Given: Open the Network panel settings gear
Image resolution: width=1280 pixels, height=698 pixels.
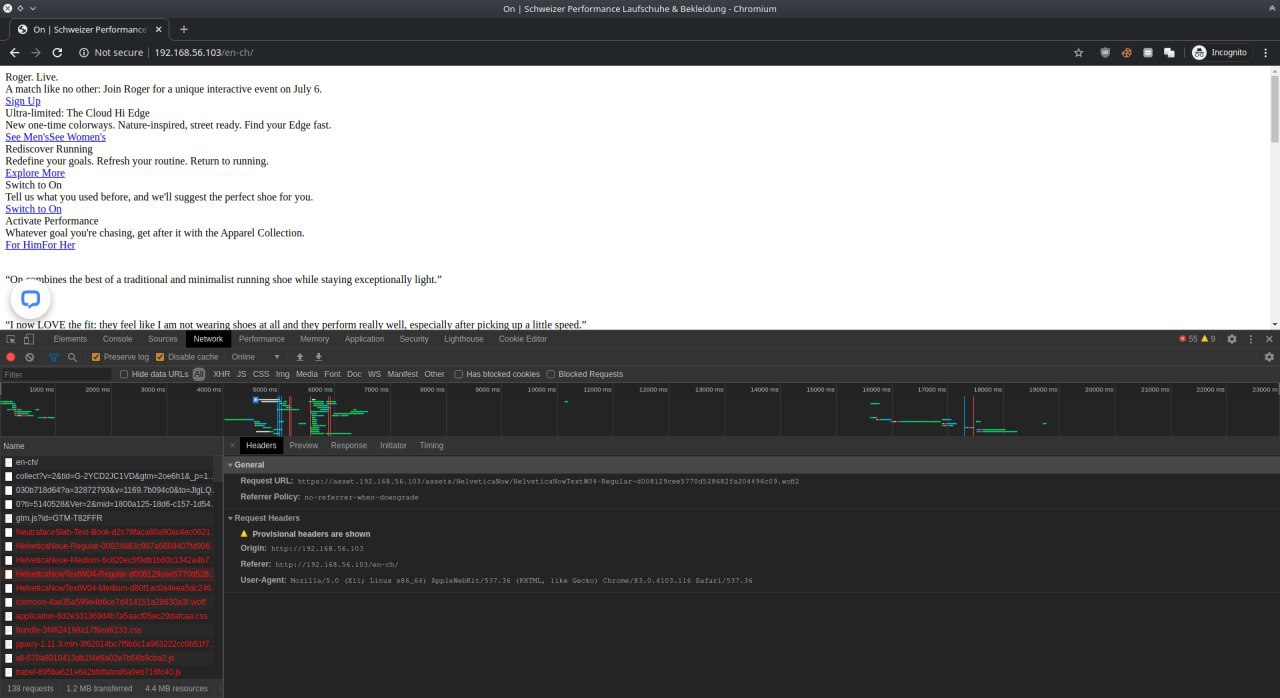Looking at the screenshot, I should (1269, 357).
